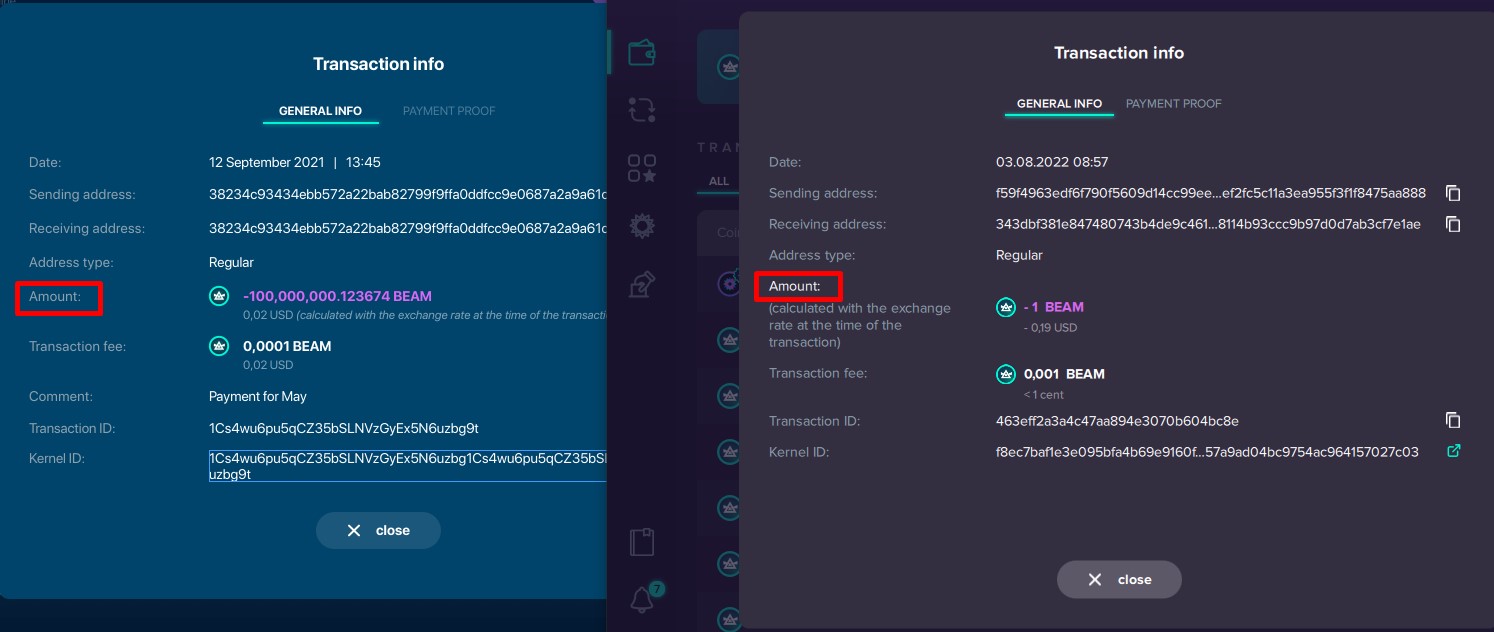Click the BEAM icon next to transaction fee
Screen dimensions: 1494x632
coord(1005,374)
